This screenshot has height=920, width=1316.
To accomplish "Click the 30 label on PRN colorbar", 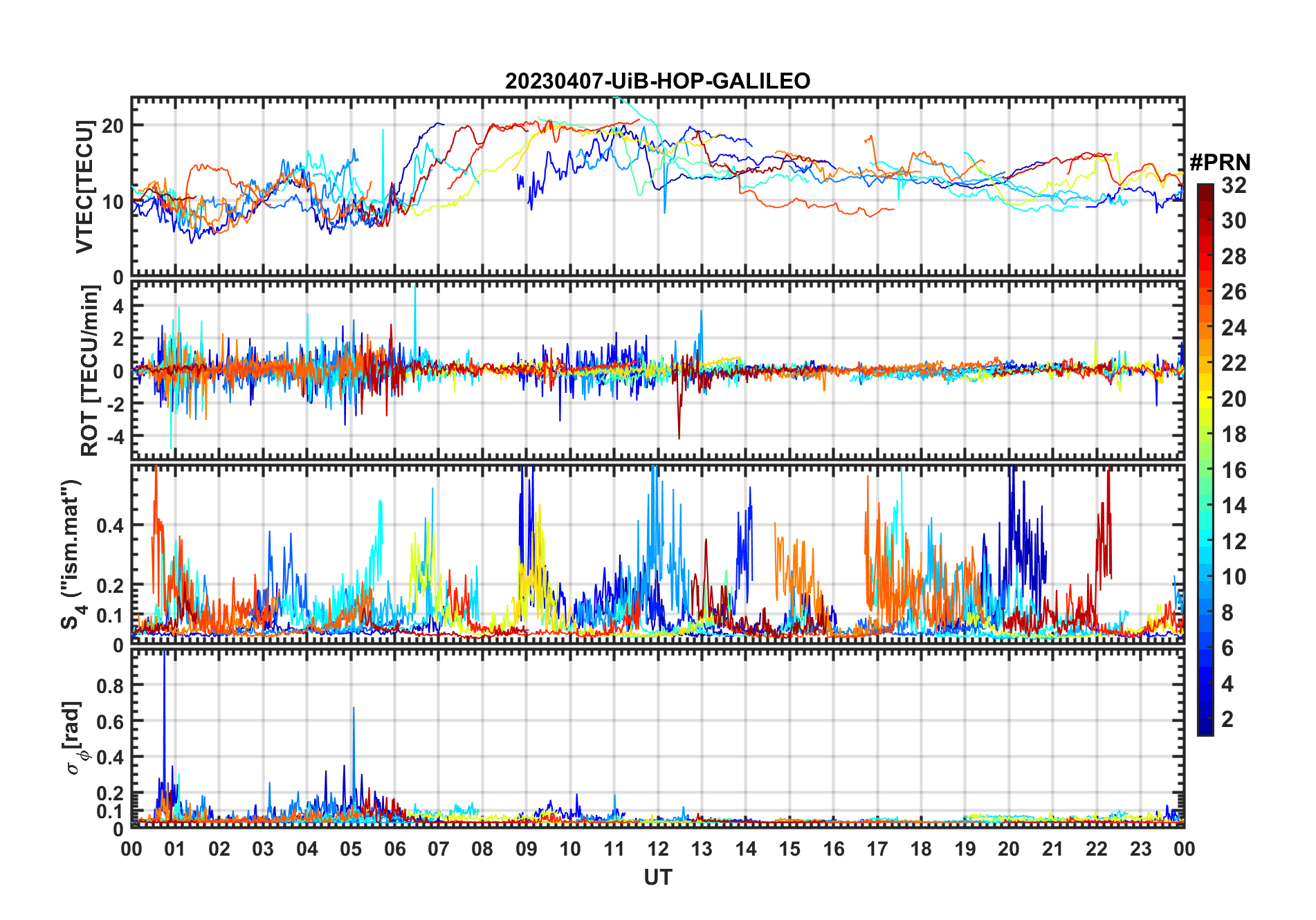I will point(1234,221).
